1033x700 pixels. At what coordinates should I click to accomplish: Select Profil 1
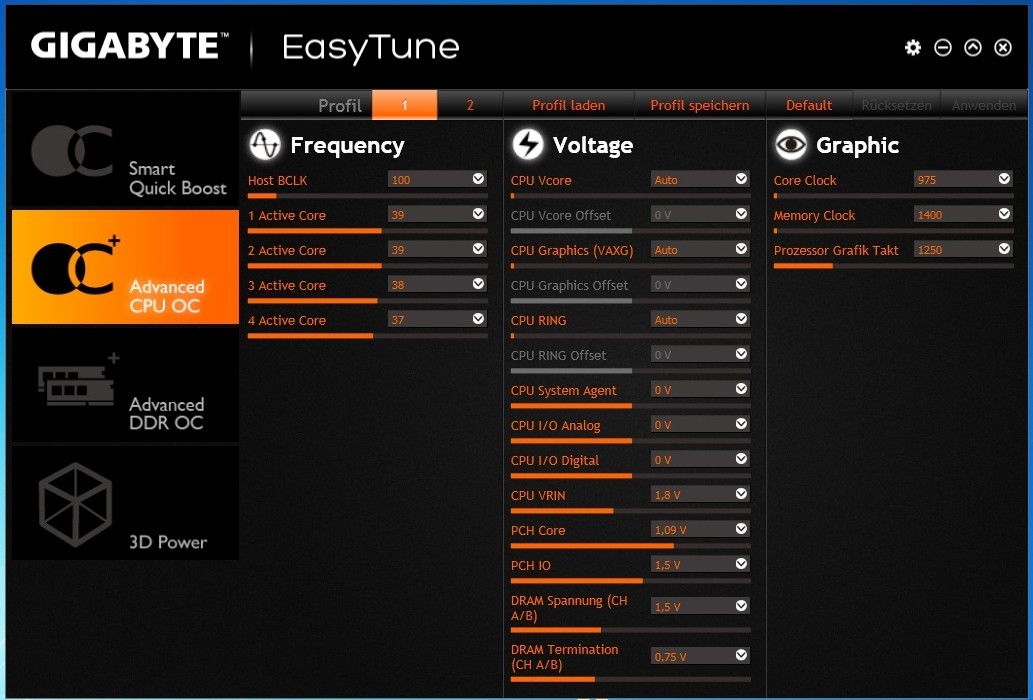[405, 105]
